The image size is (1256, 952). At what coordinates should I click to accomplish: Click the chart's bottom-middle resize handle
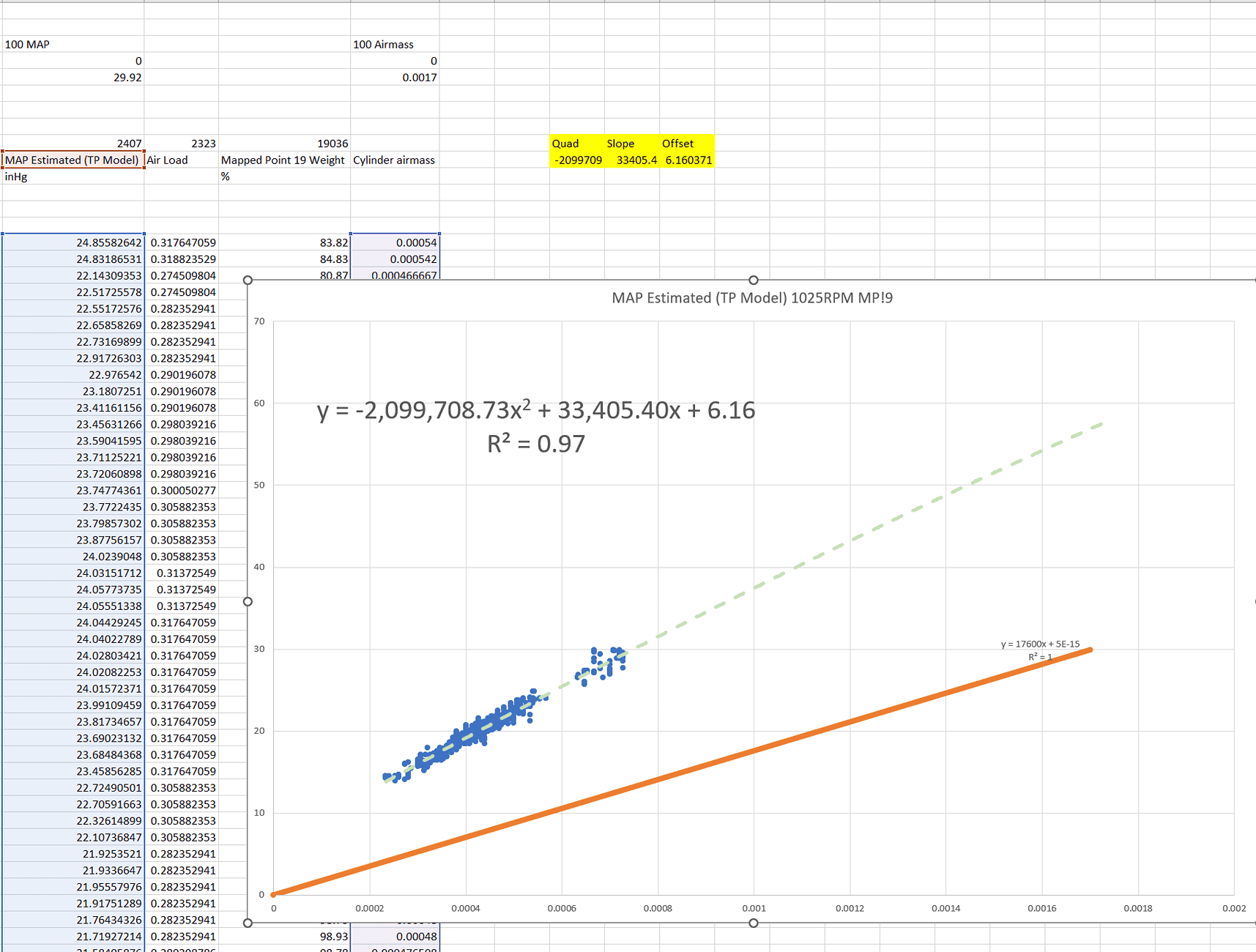coord(753,923)
